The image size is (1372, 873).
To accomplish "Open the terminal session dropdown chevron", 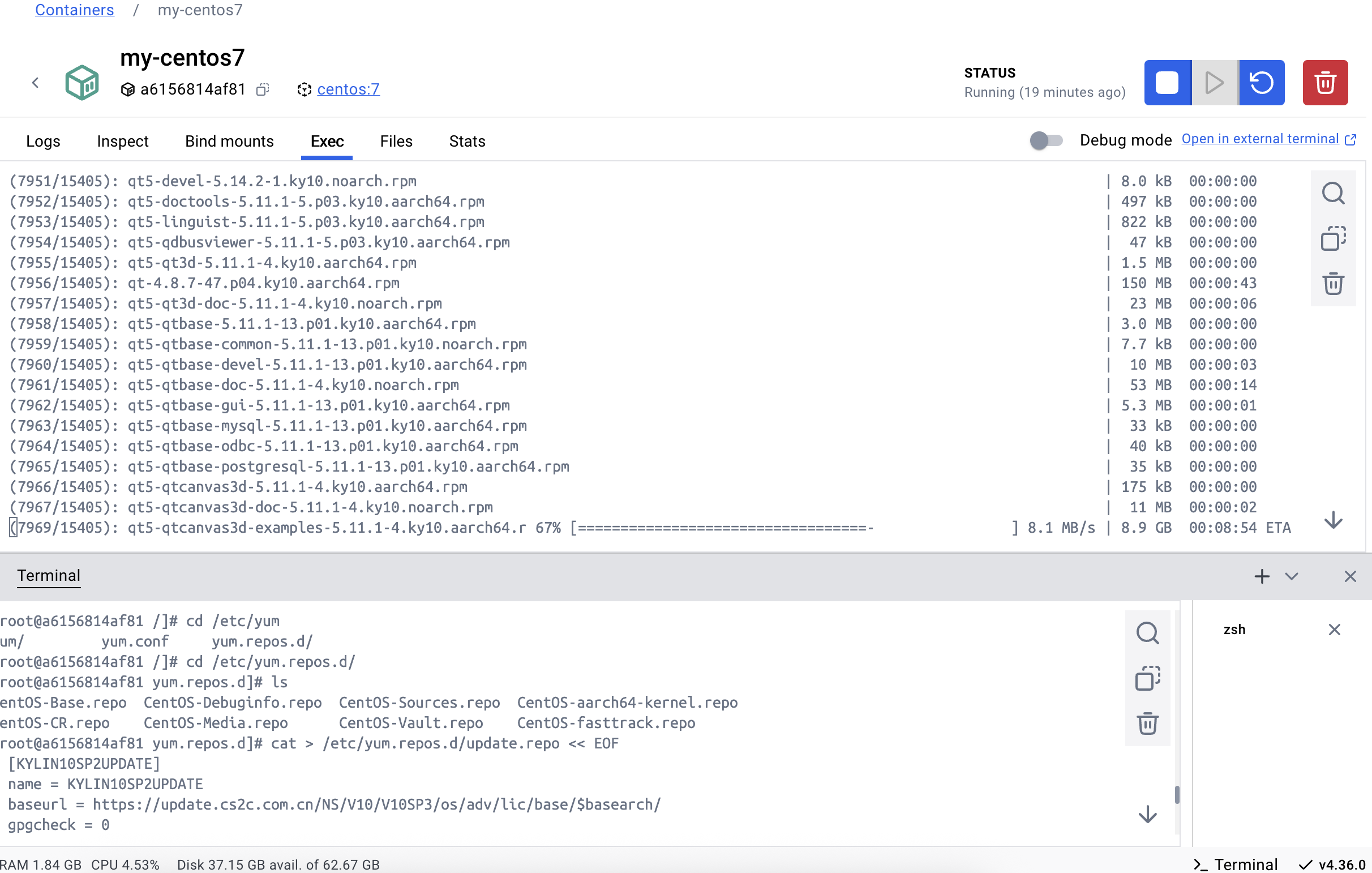I will click(1291, 576).
